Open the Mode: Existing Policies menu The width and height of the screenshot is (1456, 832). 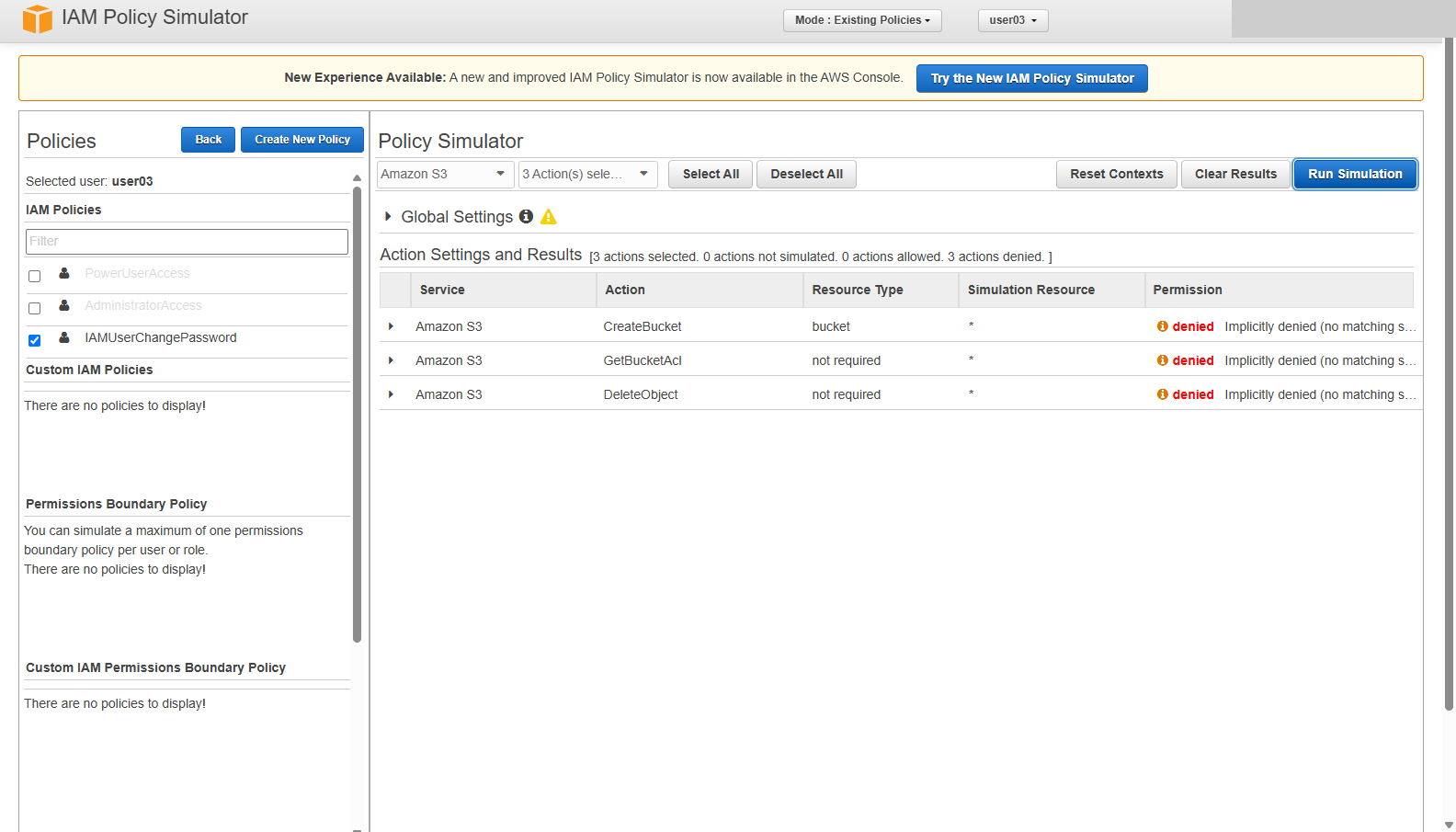[x=862, y=20]
